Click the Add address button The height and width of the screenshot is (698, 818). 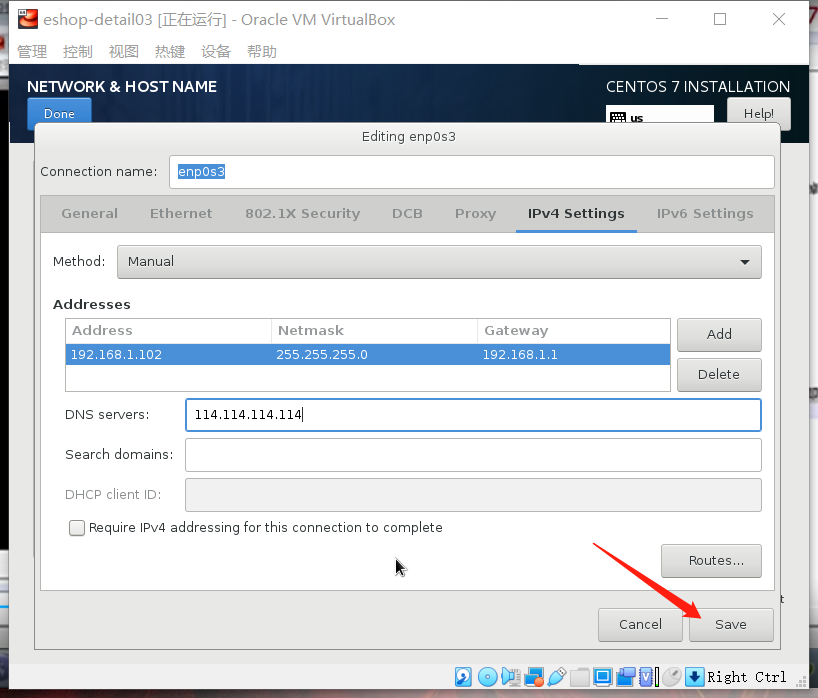click(719, 334)
